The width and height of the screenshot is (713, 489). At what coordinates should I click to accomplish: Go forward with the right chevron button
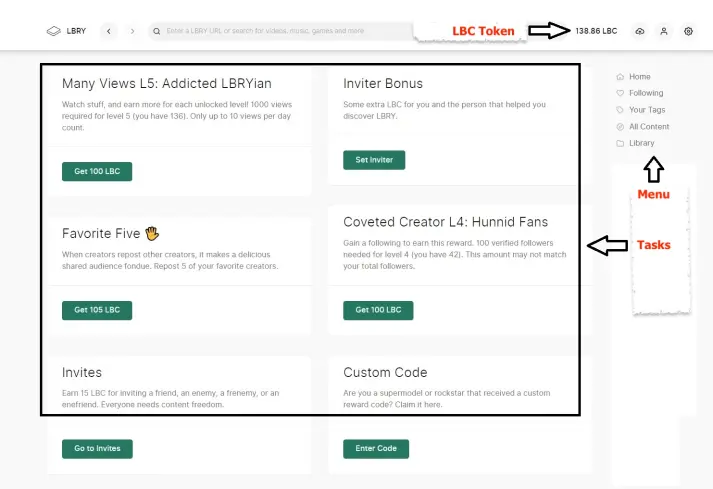click(132, 31)
